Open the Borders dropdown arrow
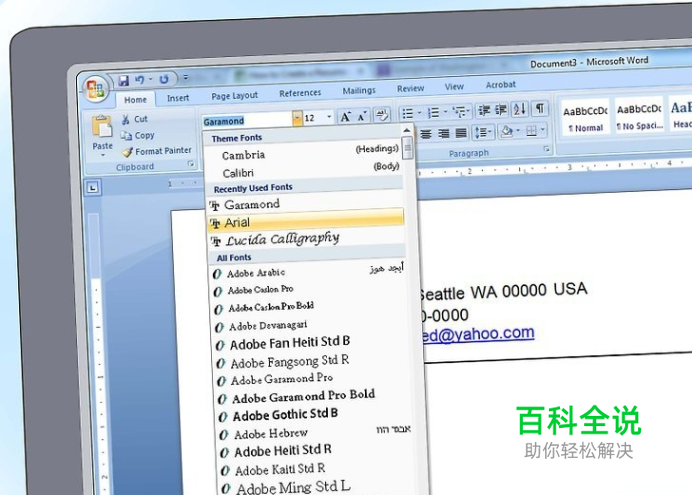692x495 pixels. pyautogui.click(x=543, y=130)
